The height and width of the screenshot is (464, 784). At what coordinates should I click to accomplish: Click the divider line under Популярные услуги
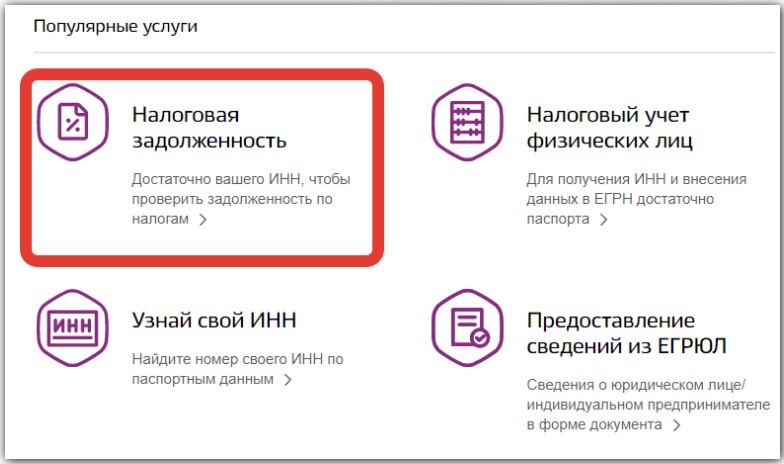pyautogui.click(x=400, y=52)
